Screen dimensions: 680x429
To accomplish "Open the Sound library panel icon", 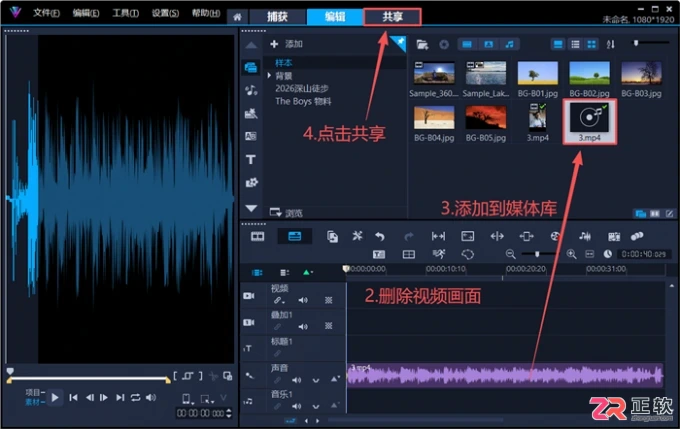I will coord(251,90).
